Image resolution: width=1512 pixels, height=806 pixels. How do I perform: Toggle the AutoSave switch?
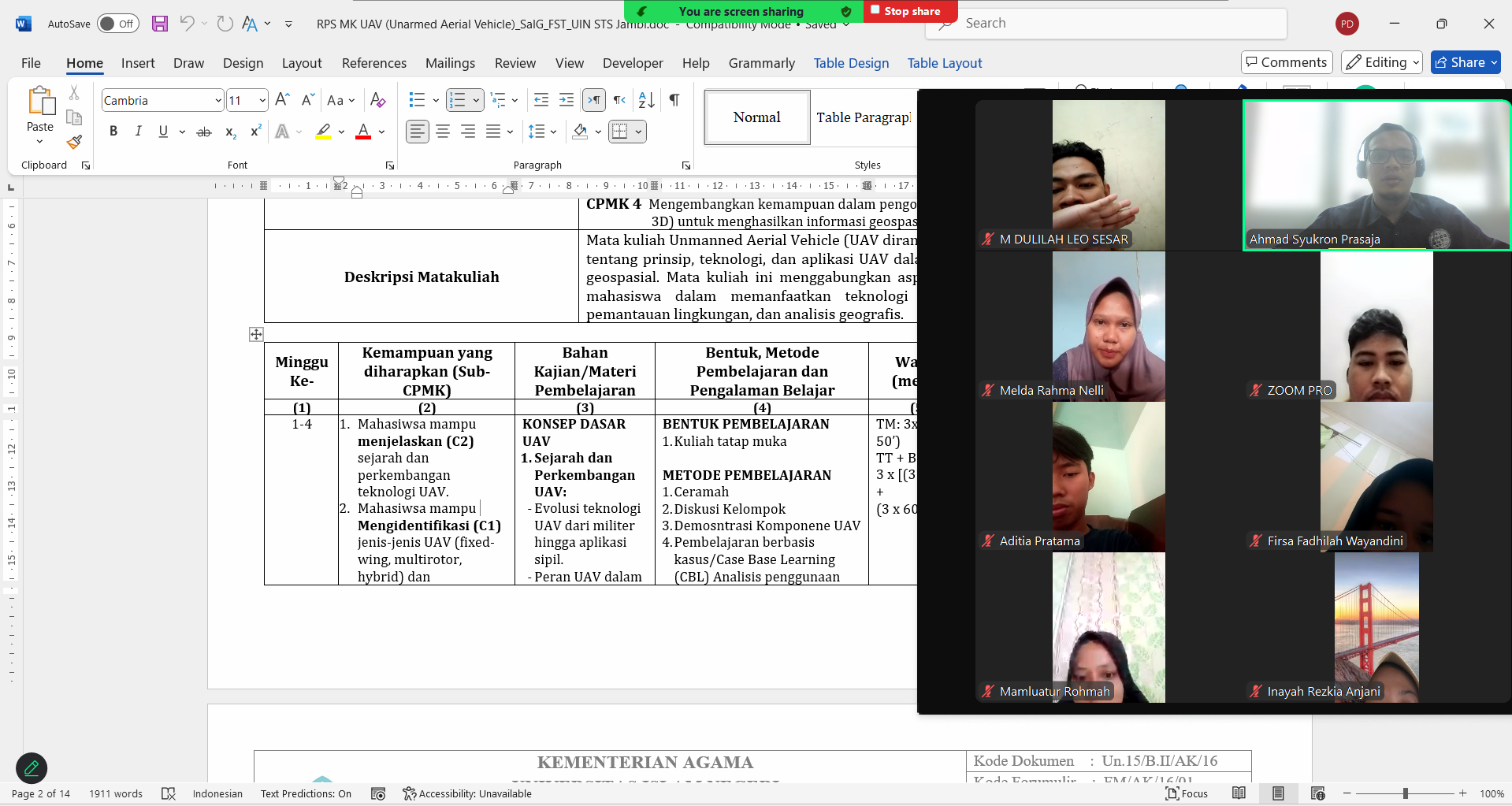pos(117,24)
